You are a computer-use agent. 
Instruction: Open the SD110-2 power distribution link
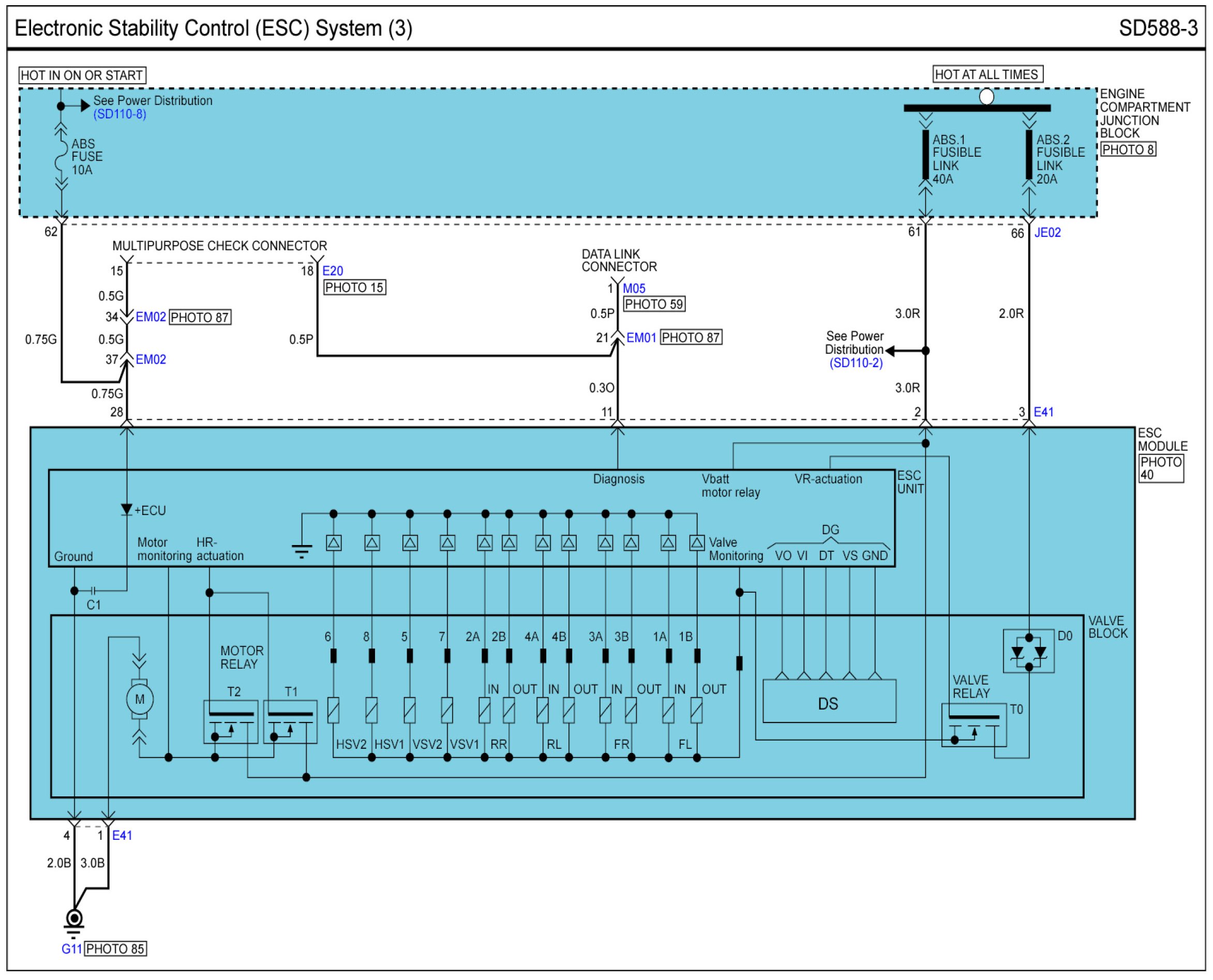click(856, 363)
